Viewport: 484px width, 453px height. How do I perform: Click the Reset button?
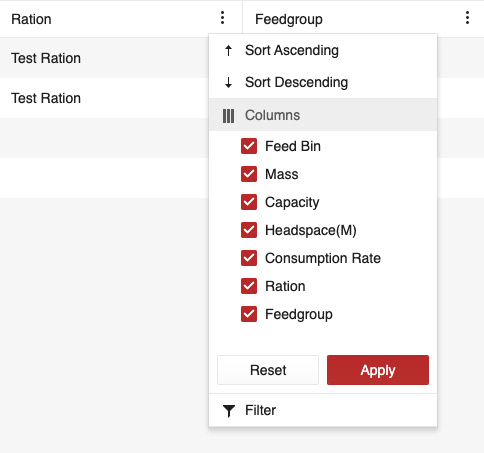[x=268, y=370]
